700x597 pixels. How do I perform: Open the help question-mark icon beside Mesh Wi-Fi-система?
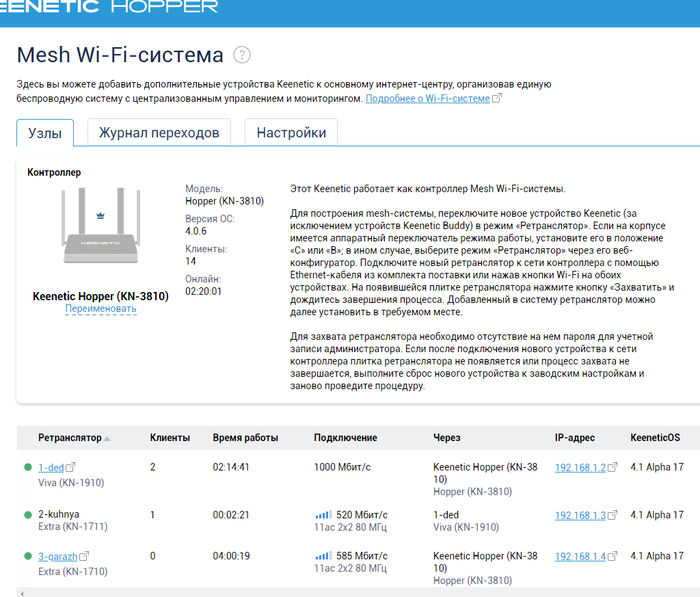(x=242, y=55)
